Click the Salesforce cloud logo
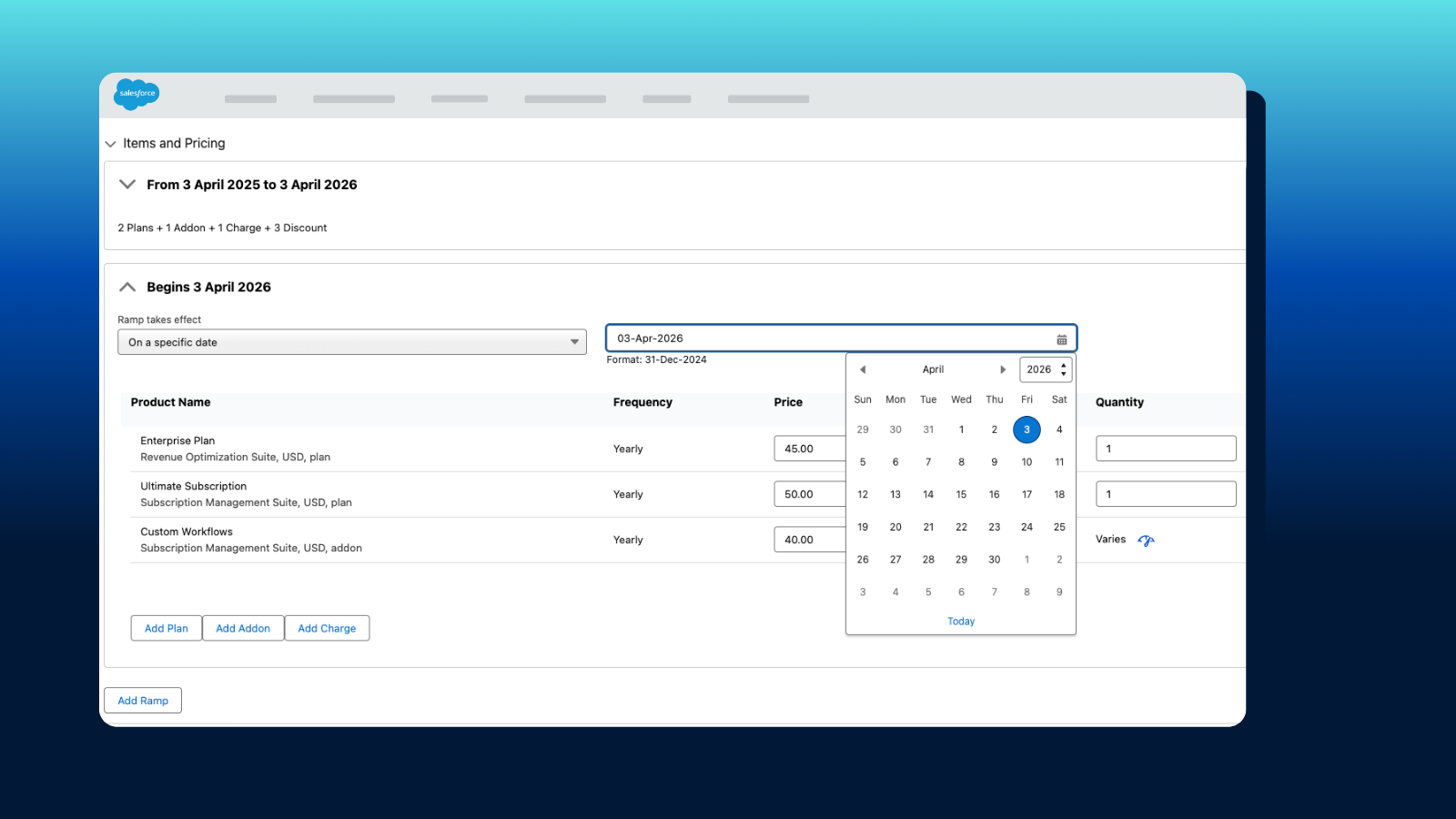Viewport: 1456px width, 819px height. click(136, 94)
